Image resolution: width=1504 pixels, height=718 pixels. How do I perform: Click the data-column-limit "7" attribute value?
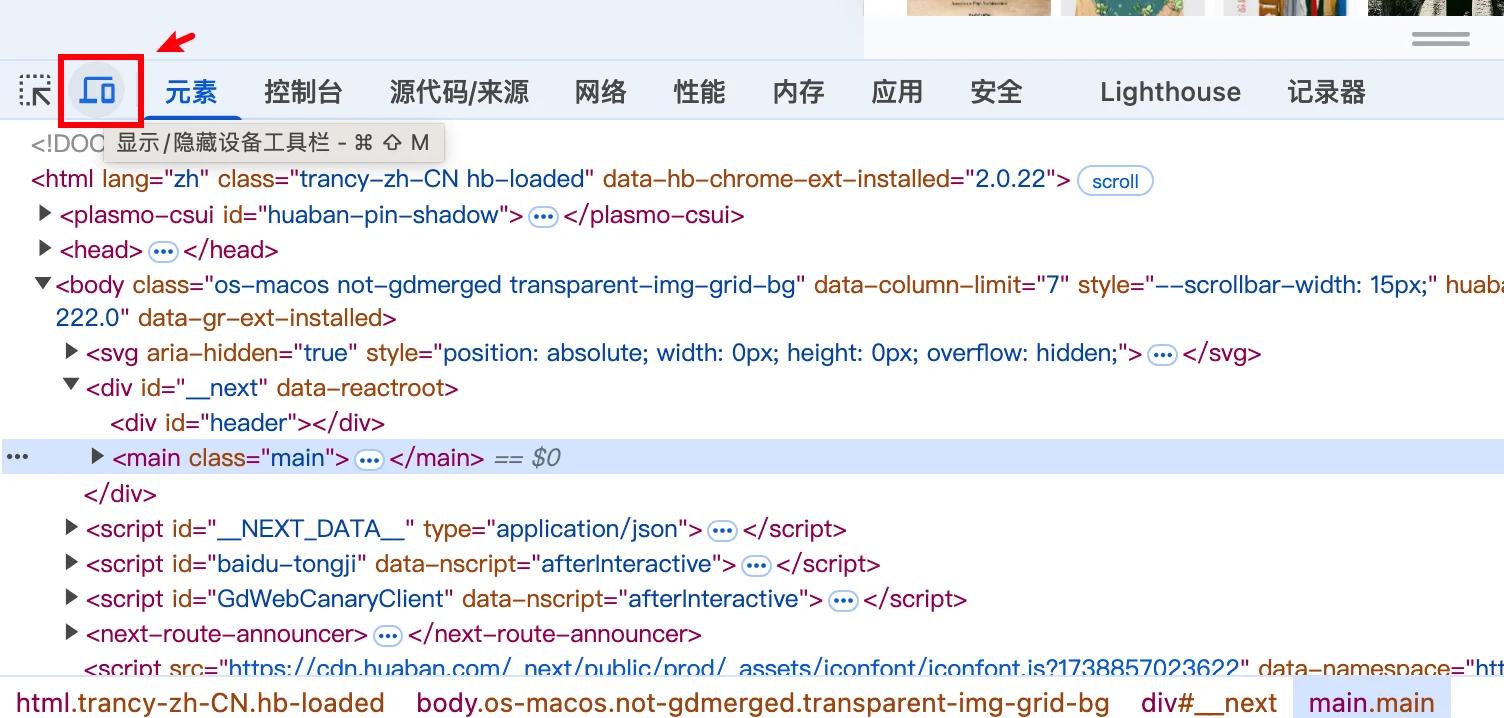pyautogui.click(x=1055, y=285)
